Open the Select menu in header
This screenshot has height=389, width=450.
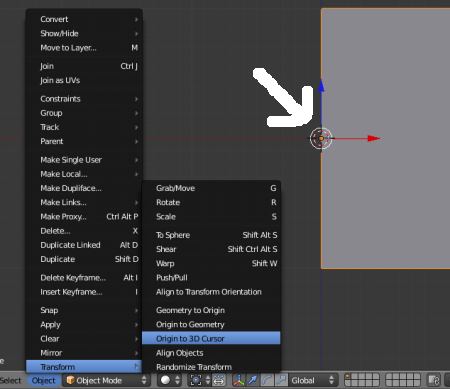(x=11, y=380)
